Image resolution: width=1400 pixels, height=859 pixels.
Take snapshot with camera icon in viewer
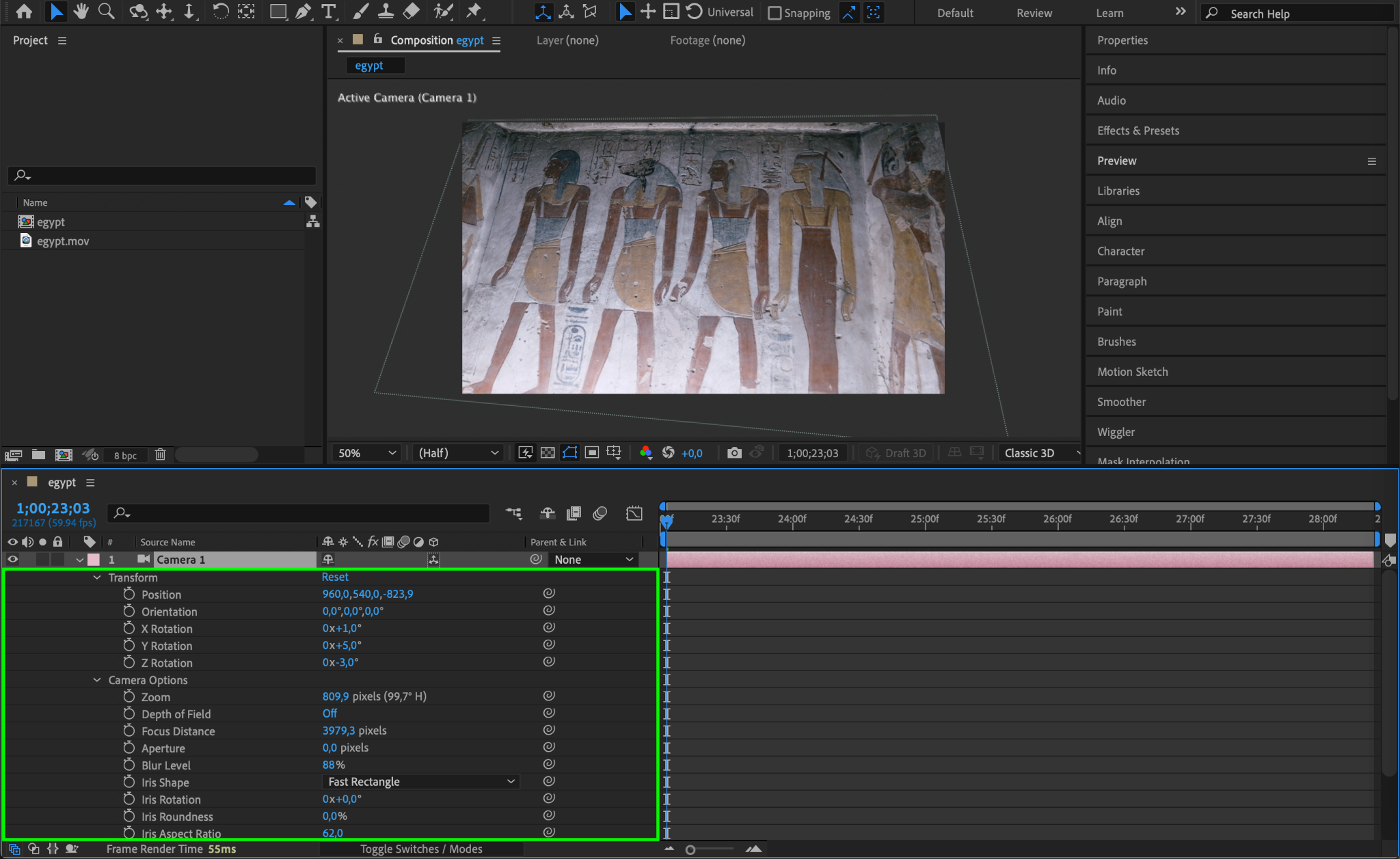click(x=734, y=452)
